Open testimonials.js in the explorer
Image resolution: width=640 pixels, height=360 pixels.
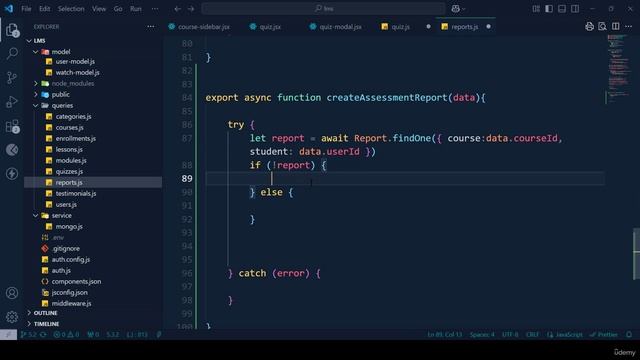76,193
